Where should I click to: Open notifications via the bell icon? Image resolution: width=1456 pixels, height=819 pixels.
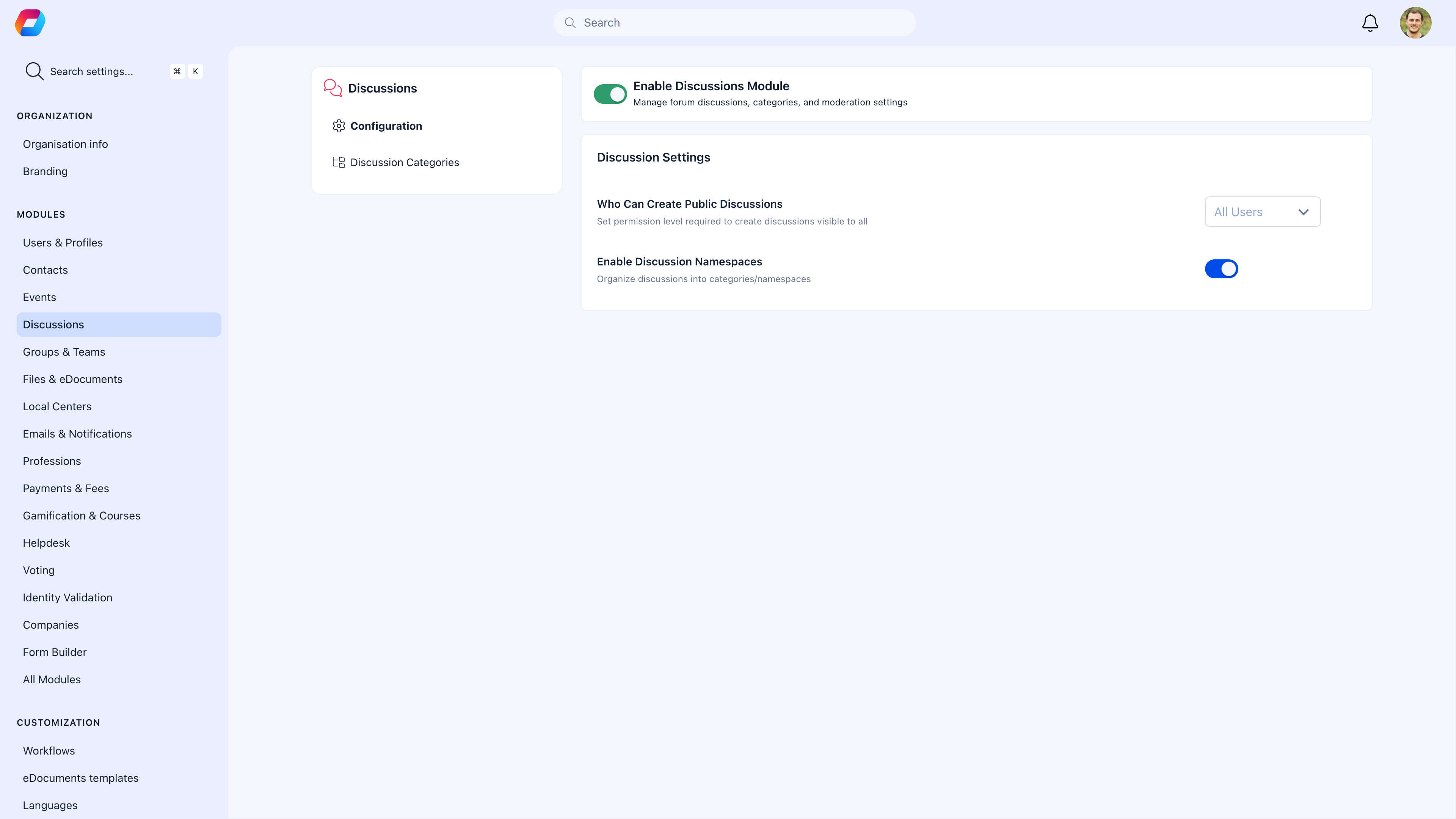pos(1370,23)
